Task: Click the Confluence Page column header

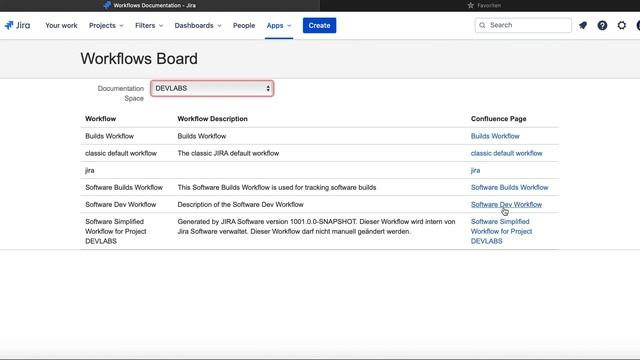Action: pos(498,119)
